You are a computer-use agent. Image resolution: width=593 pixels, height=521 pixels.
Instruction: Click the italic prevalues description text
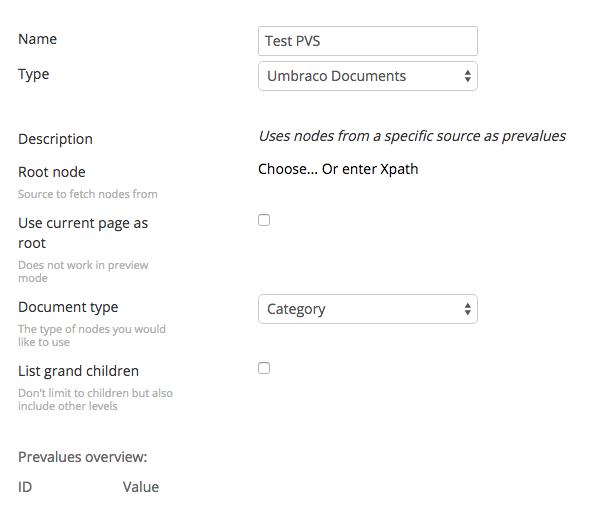[412, 136]
